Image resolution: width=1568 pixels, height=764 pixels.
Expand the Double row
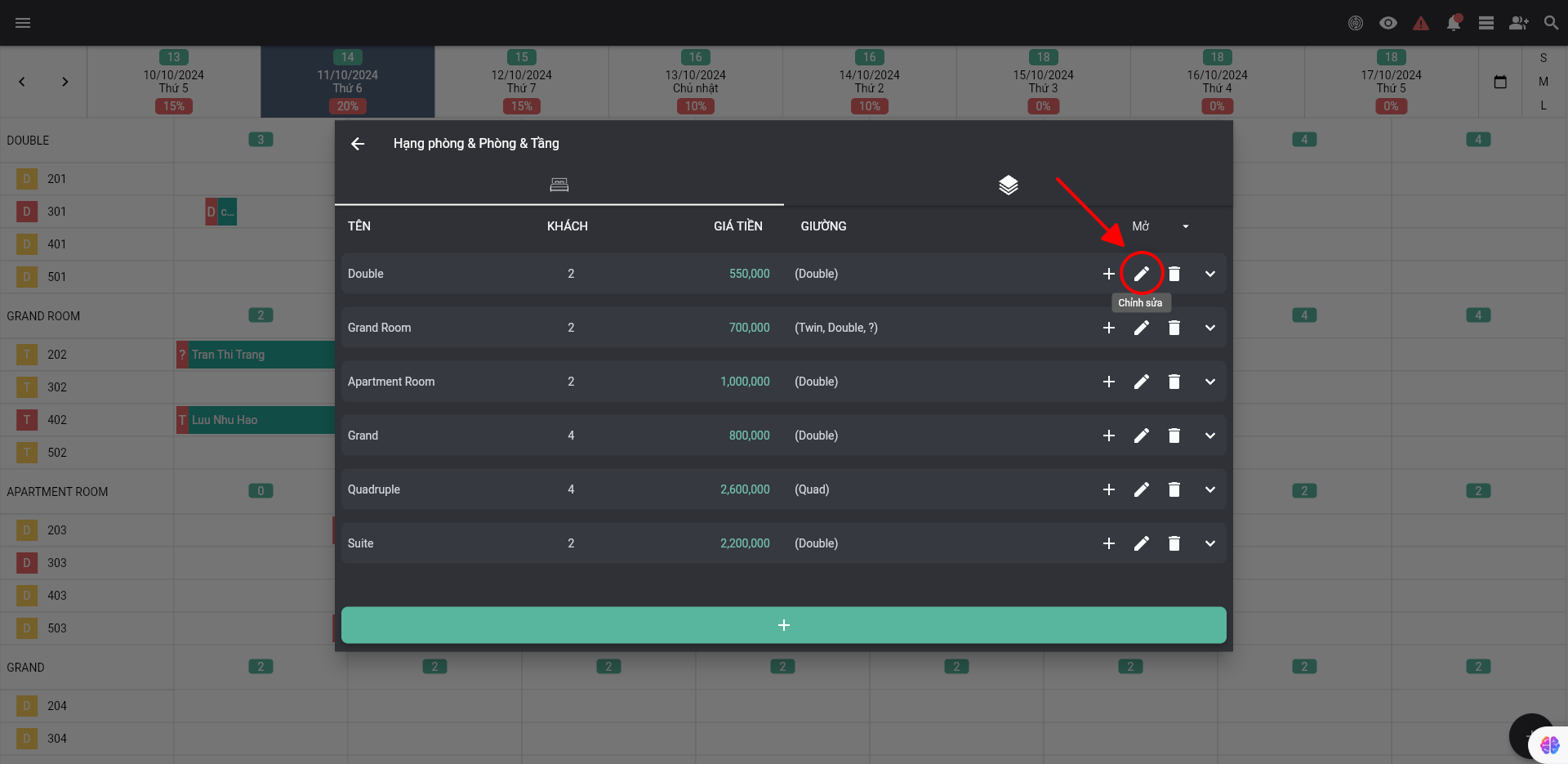[x=1210, y=274]
